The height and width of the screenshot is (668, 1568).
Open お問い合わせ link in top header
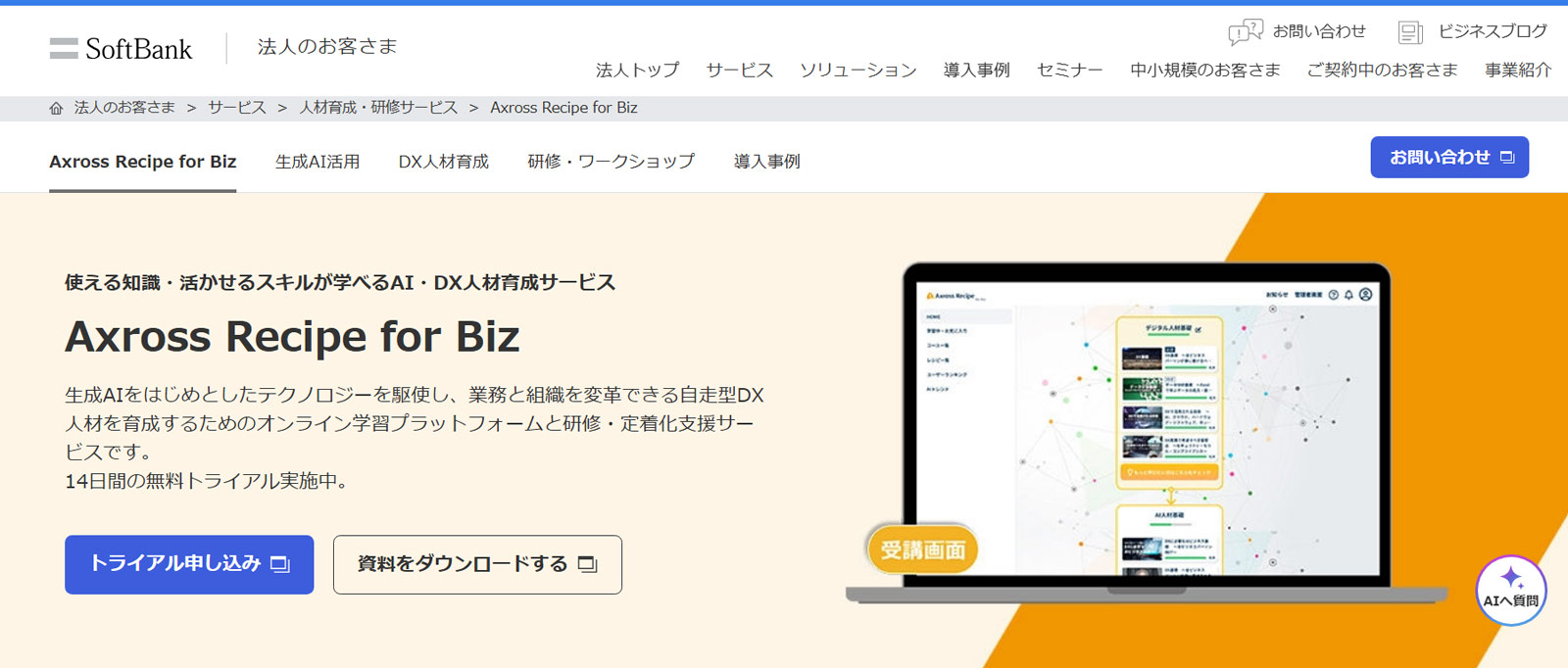click(x=1318, y=31)
